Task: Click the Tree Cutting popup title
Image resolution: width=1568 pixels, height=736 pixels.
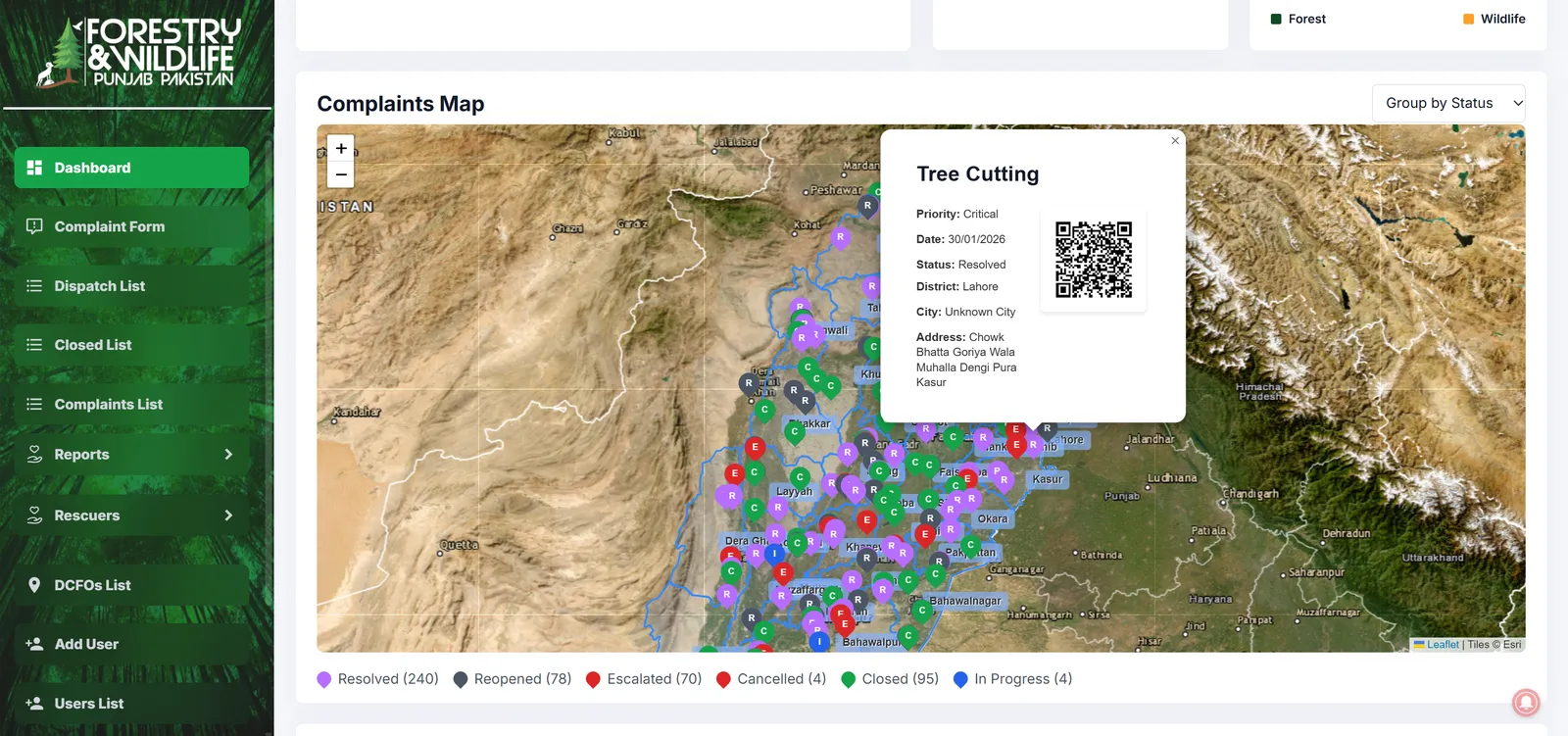Action: point(977,174)
